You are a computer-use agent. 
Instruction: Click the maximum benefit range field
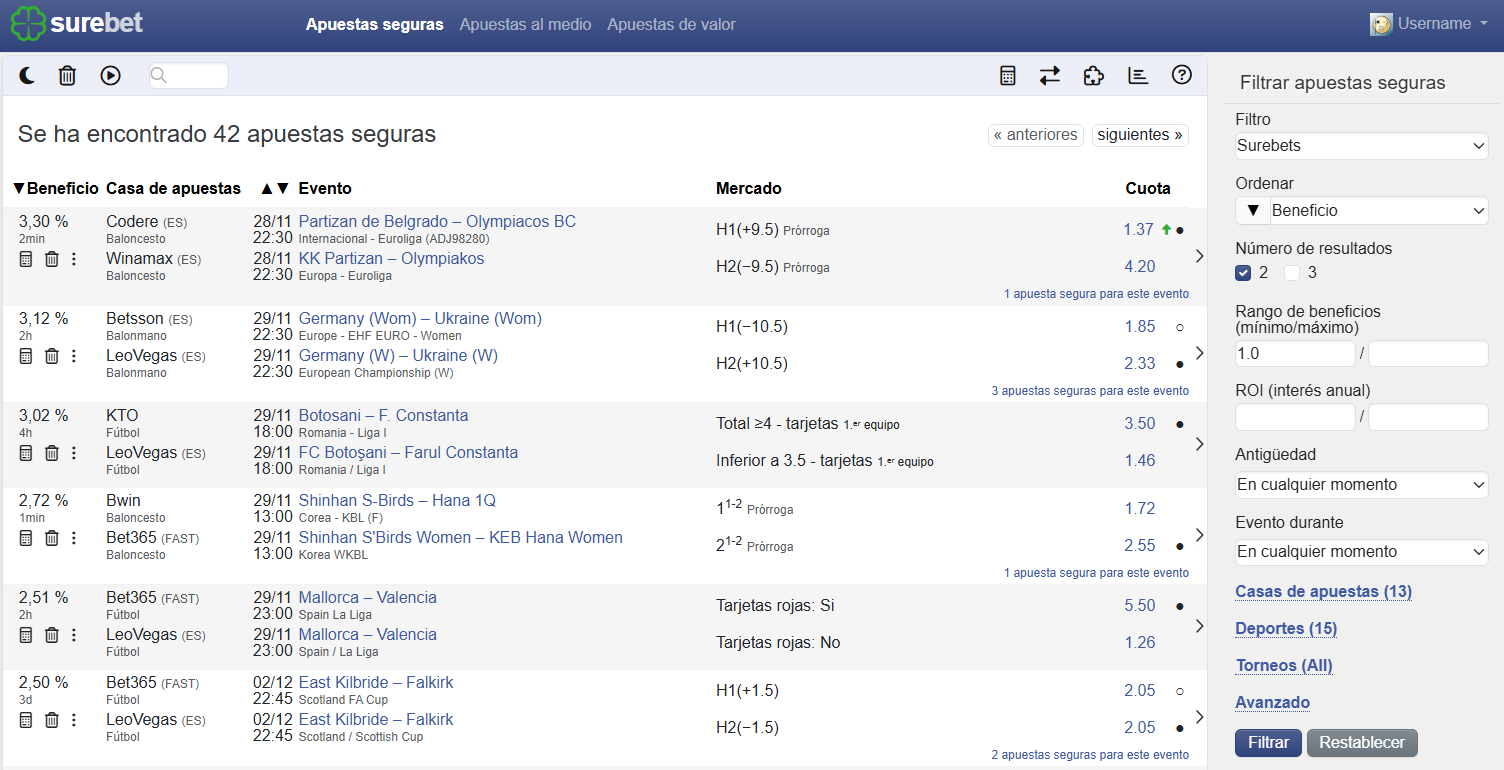pyautogui.click(x=1428, y=354)
